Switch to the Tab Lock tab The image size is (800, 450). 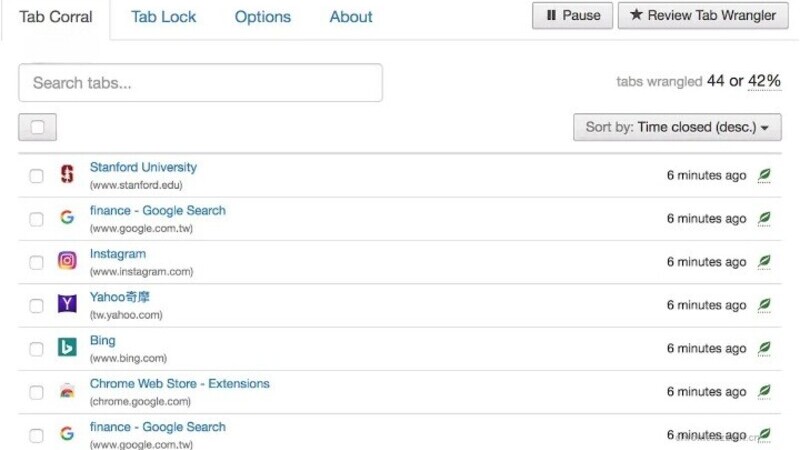(163, 17)
